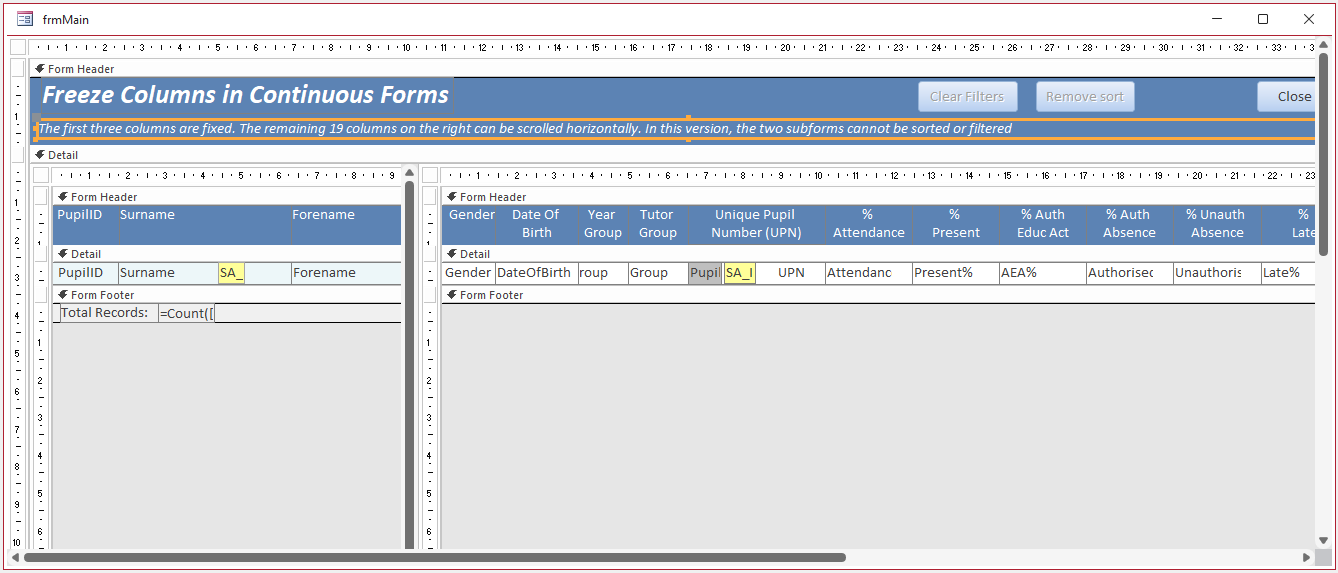Click the yellow SA_I control in right subform
1338x573 pixels.
point(740,273)
